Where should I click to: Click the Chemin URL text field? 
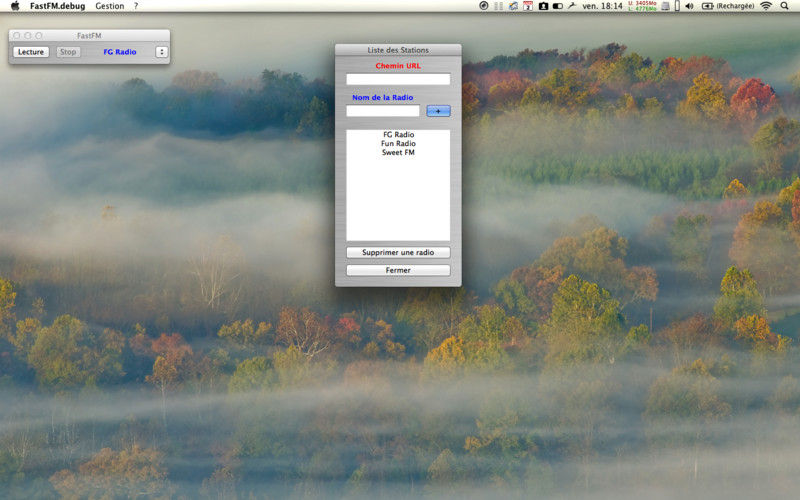[x=398, y=79]
